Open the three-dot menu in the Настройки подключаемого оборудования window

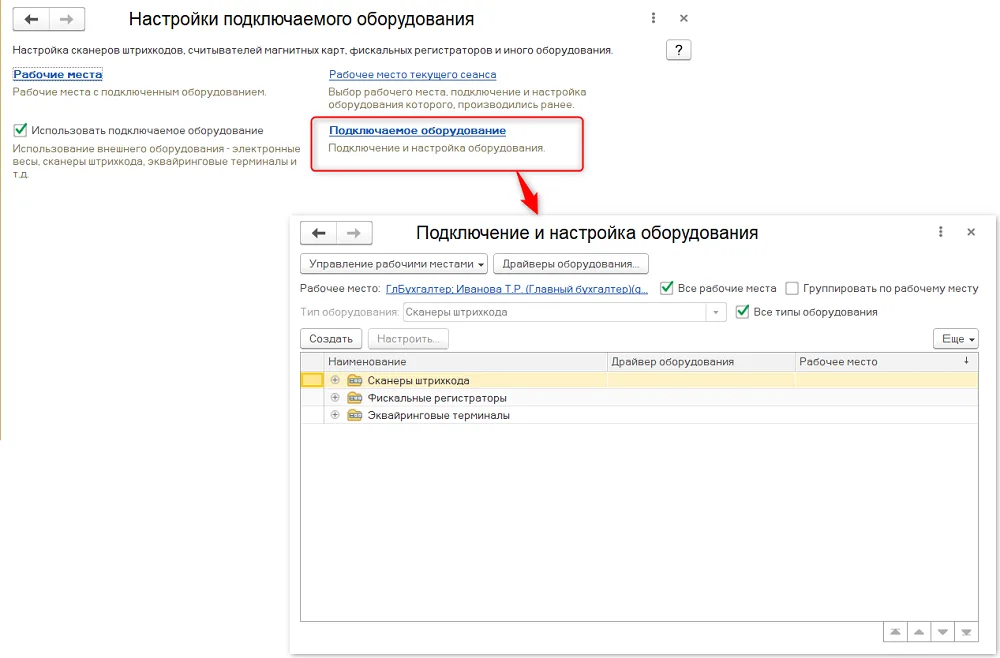(x=653, y=18)
